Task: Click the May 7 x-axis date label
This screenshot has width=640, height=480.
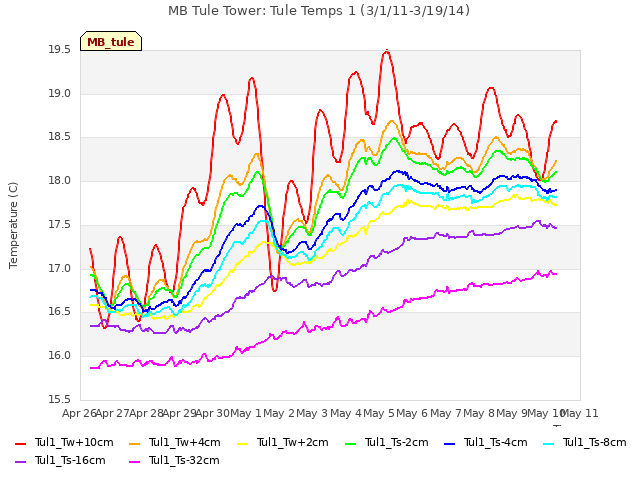Action: [446, 413]
